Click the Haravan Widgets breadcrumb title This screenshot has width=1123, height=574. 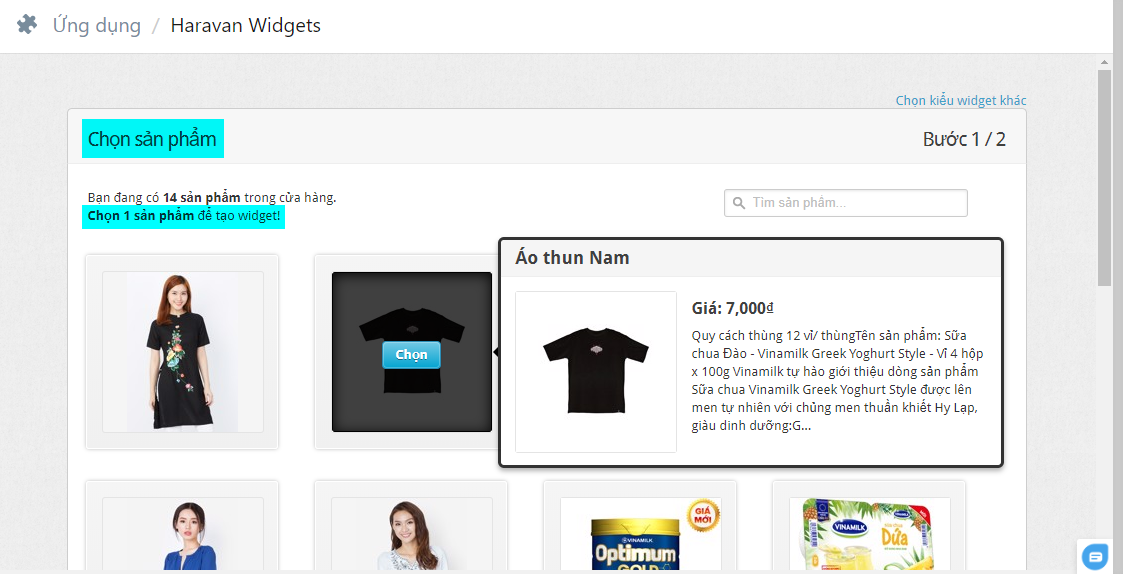pos(246,26)
